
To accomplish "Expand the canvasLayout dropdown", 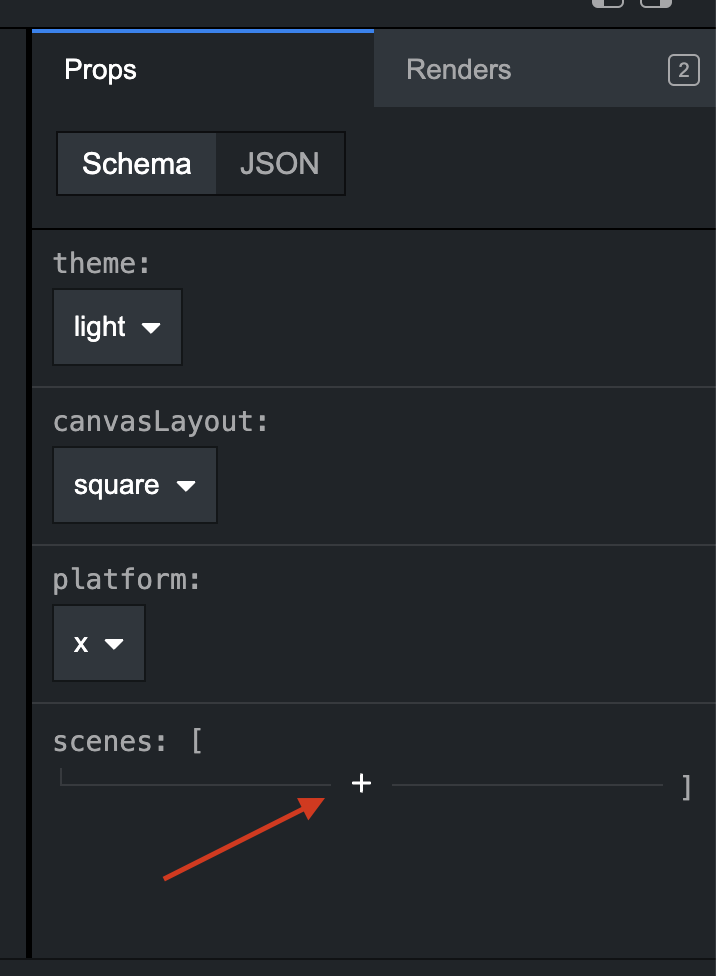I will tap(135, 485).
